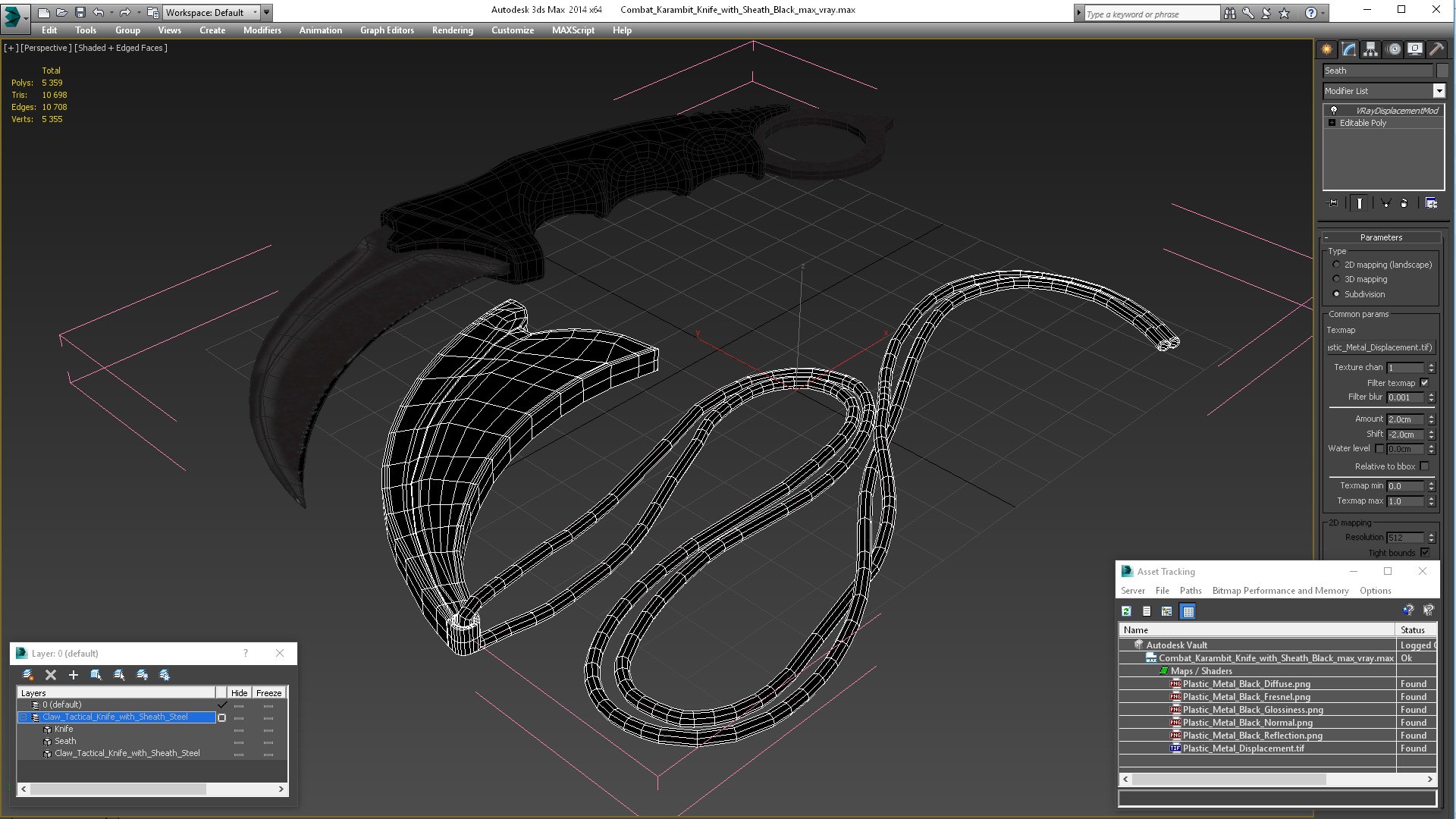Click the Shaded + Edged Faces viewport label
1456x819 pixels.
click(x=121, y=48)
